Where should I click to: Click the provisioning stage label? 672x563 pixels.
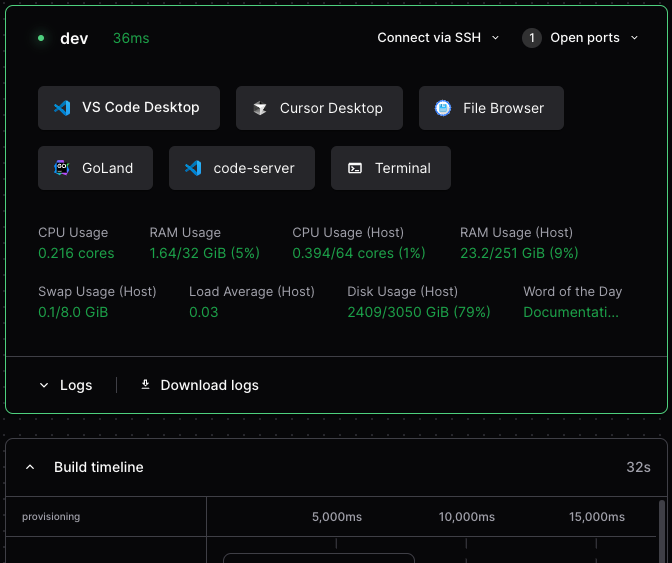pyautogui.click(x=51, y=516)
